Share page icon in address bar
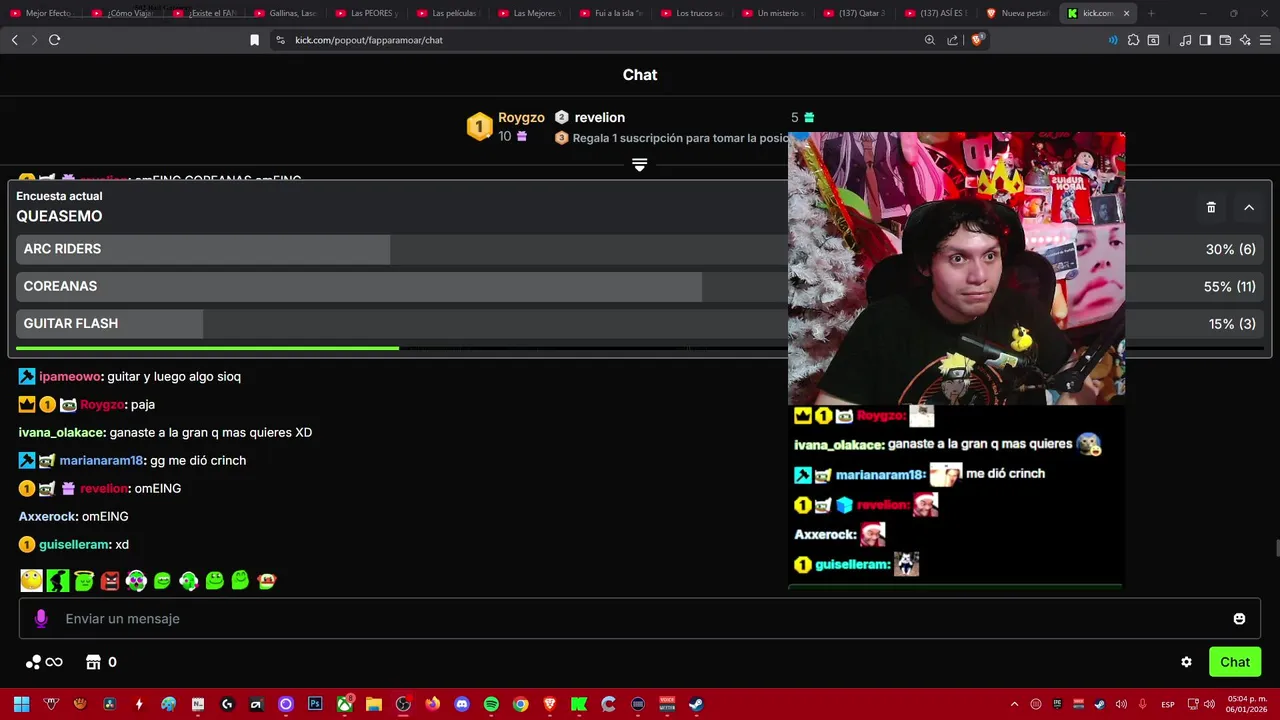Screen dimensions: 1280x720 (952, 40)
